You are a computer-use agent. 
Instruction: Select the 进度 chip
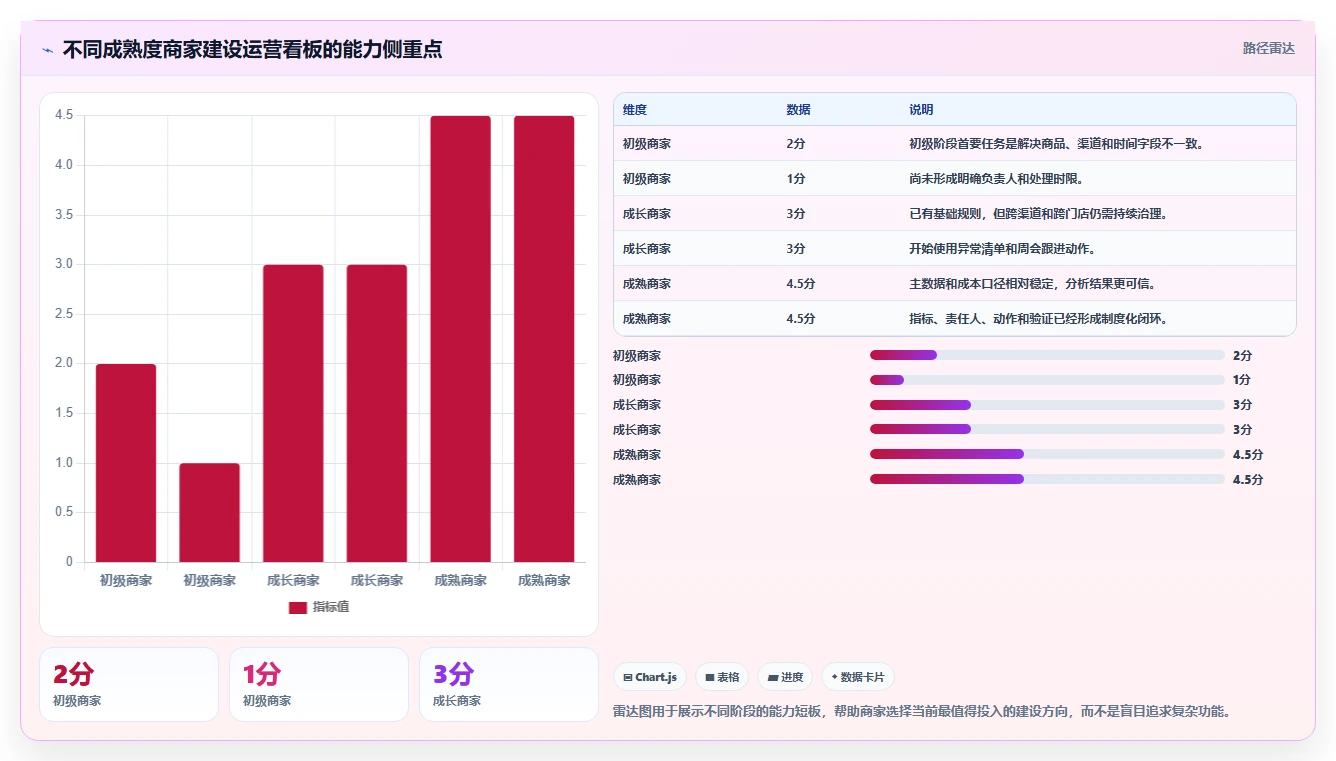[x=785, y=677]
